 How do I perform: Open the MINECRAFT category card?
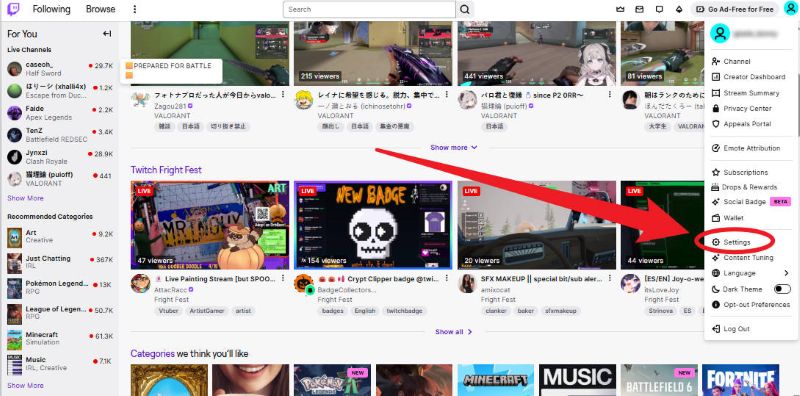click(496, 380)
